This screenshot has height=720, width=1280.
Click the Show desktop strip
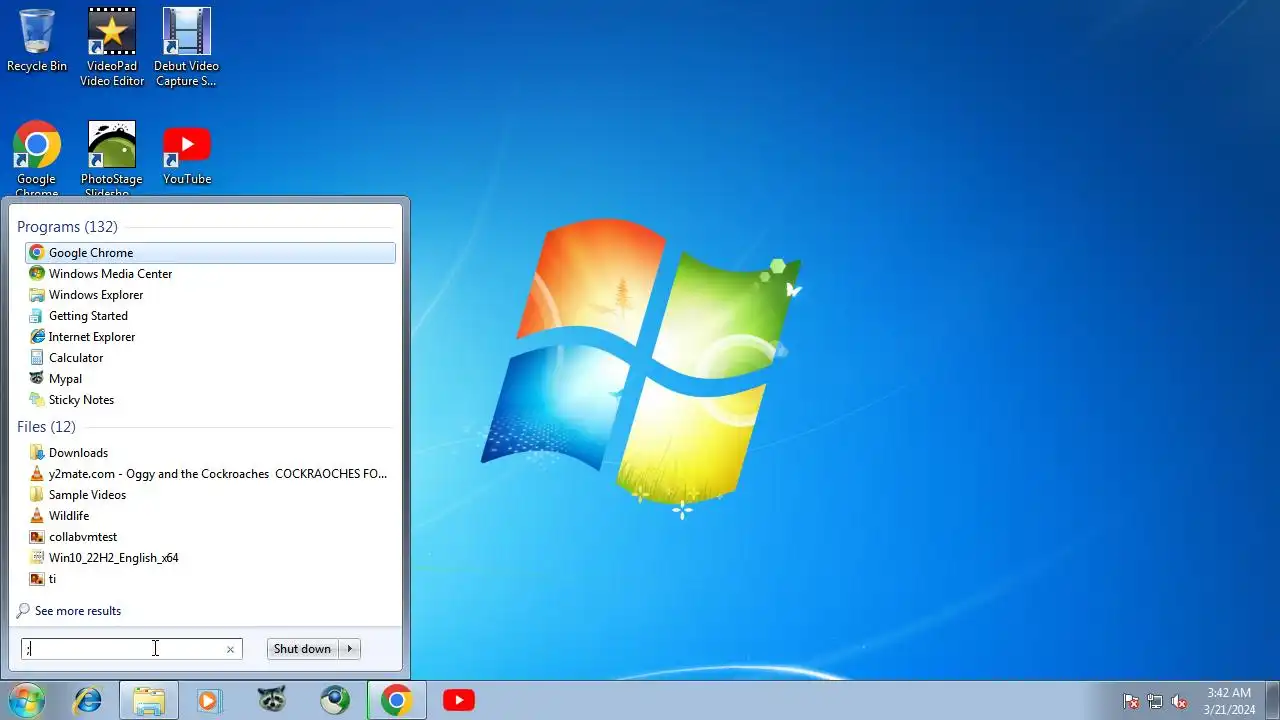(x=1272, y=700)
